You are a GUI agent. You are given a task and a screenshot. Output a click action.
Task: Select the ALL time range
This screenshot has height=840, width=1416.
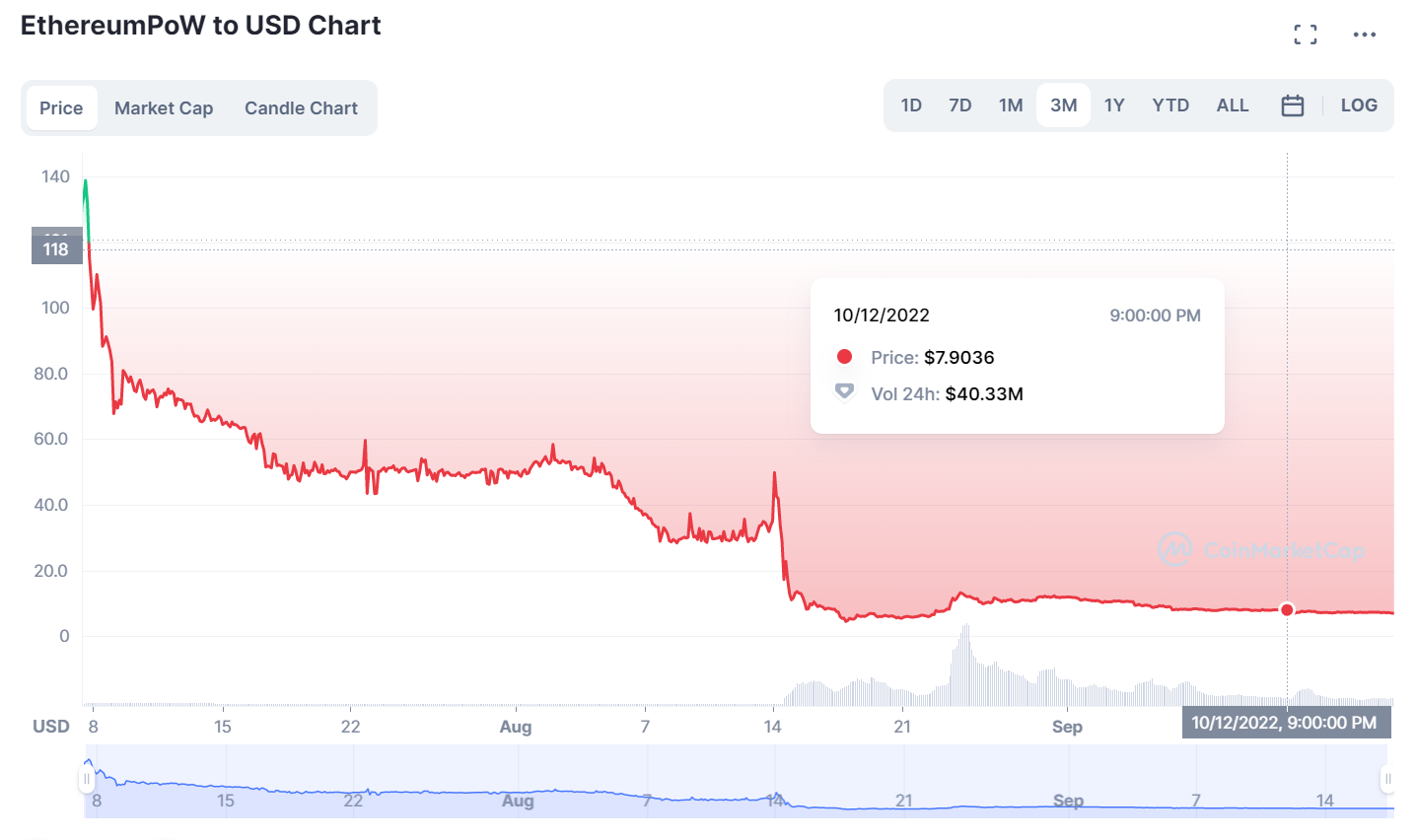tap(1233, 105)
